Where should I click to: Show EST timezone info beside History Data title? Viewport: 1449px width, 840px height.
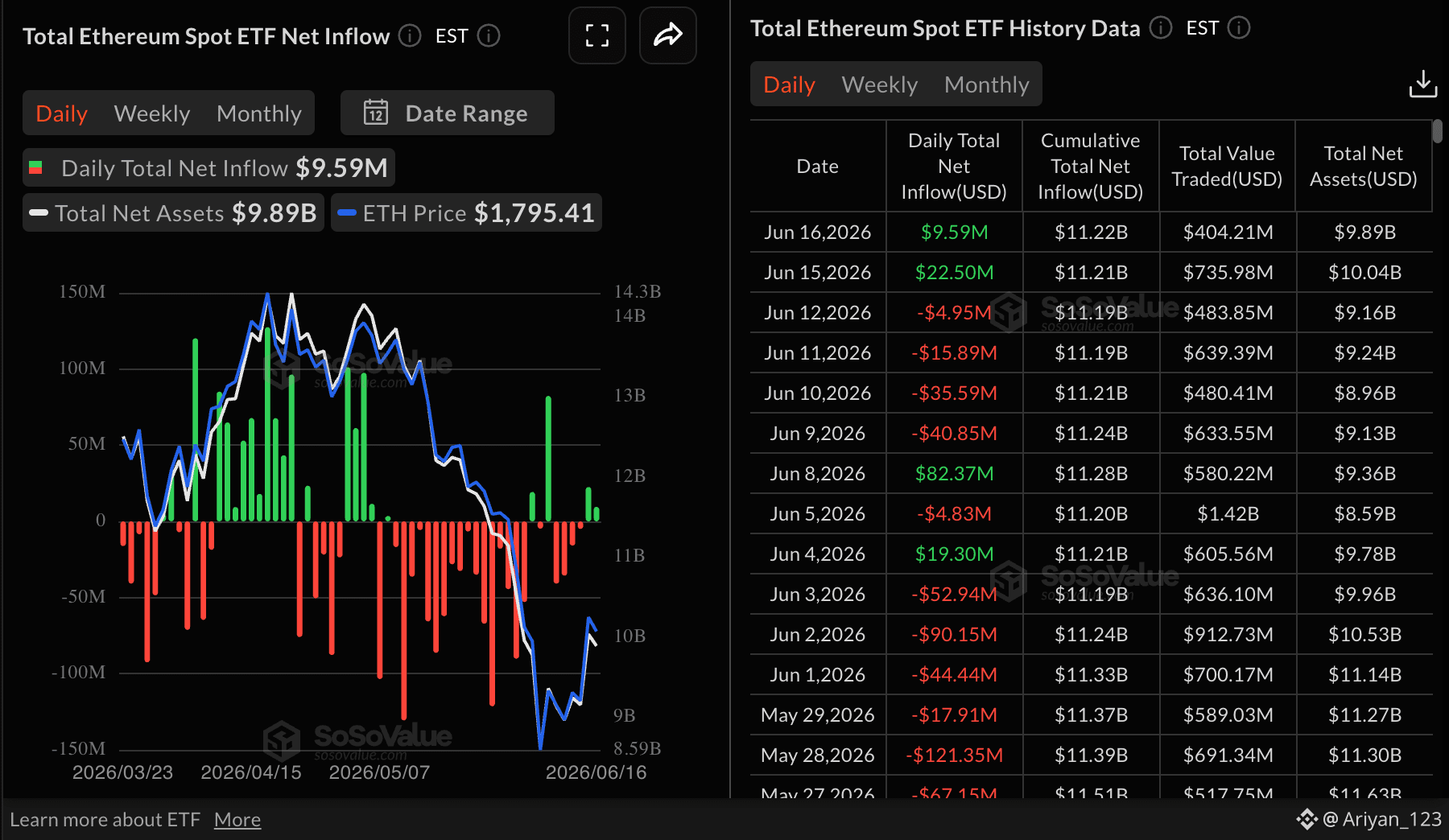click(1239, 27)
